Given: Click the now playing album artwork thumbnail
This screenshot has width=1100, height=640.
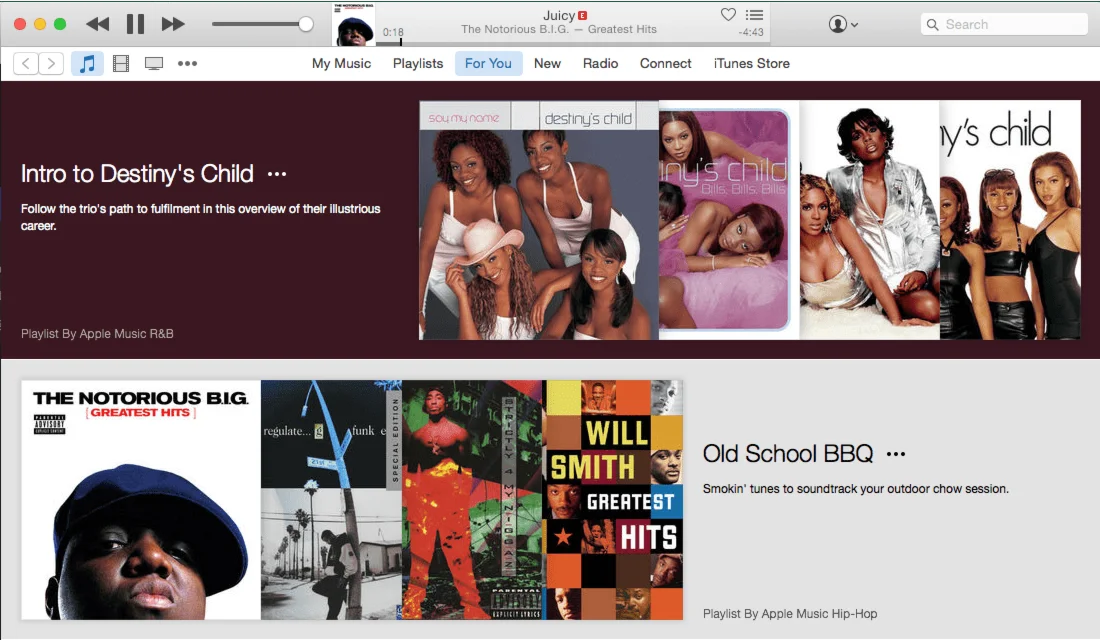Looking at the screenshot, I should [353, 24].
